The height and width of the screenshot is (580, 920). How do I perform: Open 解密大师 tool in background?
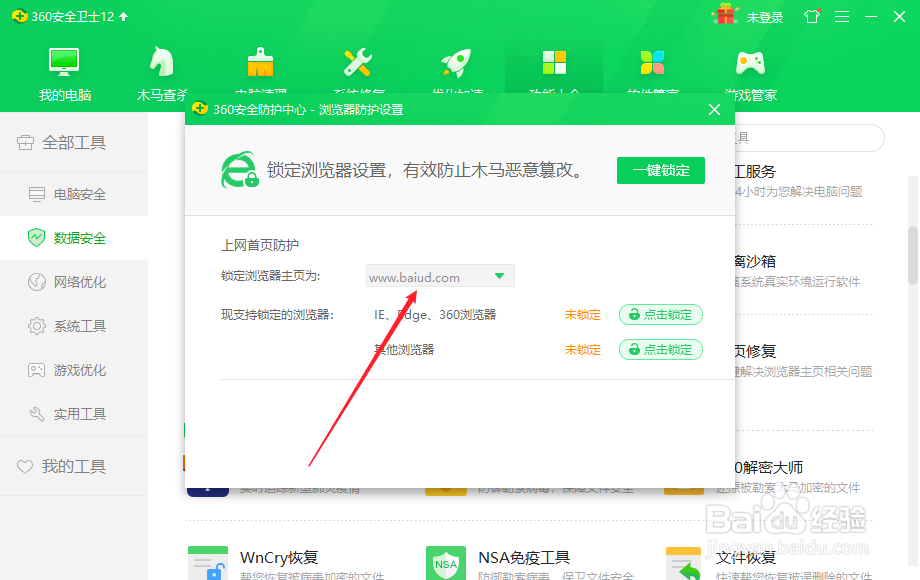click(x=769, y=467)
